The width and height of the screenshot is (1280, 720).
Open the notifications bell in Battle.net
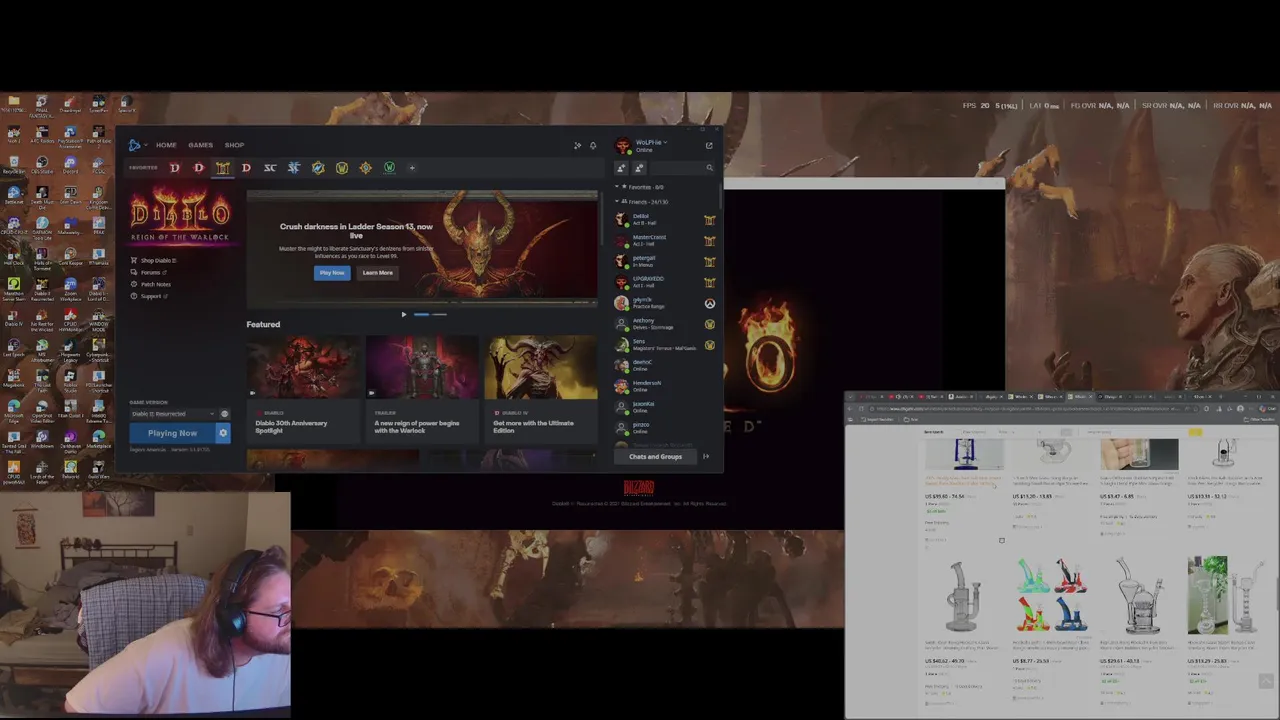(x=592, y=146)
